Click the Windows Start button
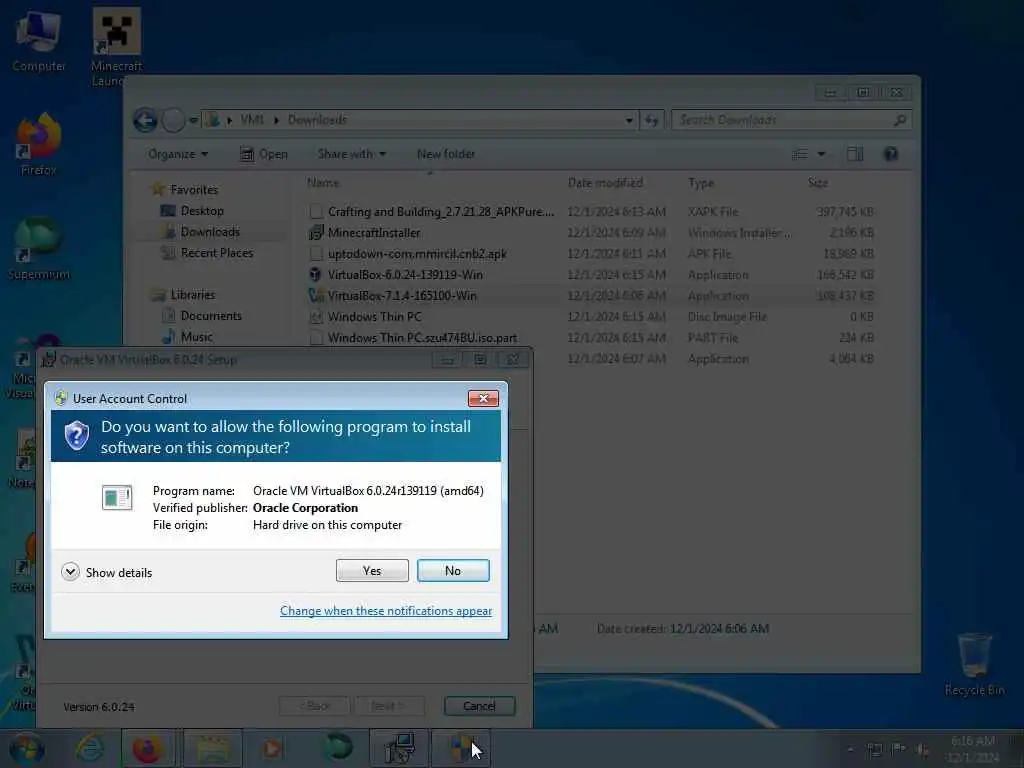The image size is (1024, 768). pyautogui.click(x=27, y=748)
